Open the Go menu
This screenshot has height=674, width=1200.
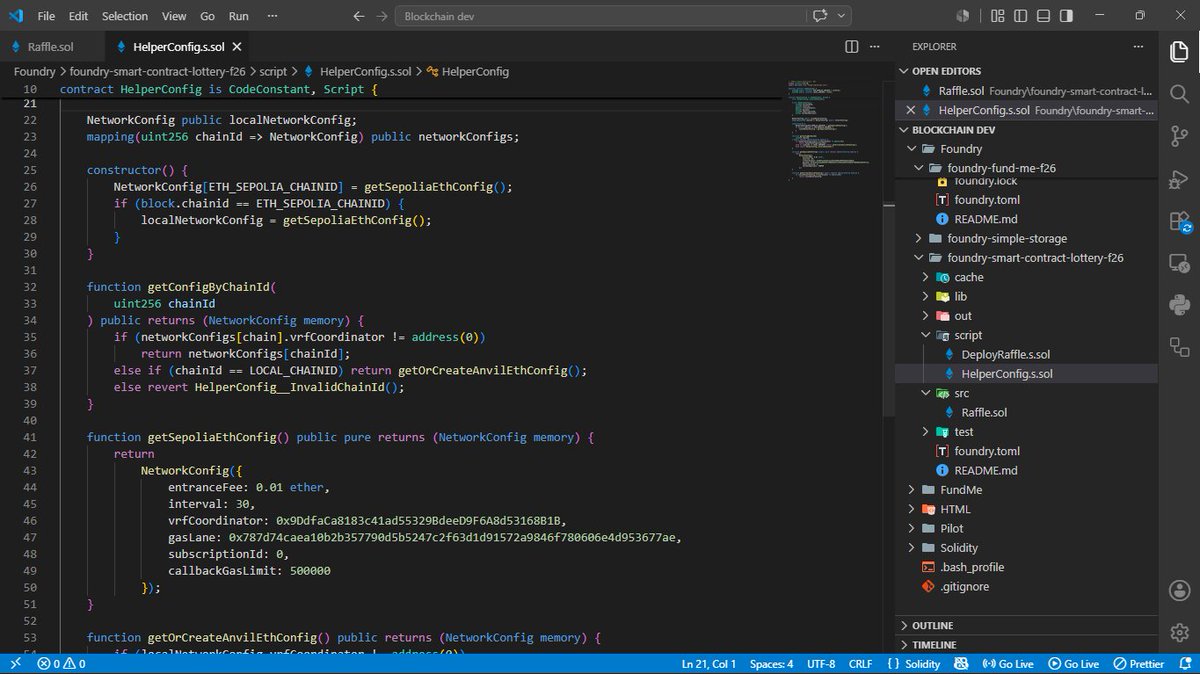click(x=207, y=16)
